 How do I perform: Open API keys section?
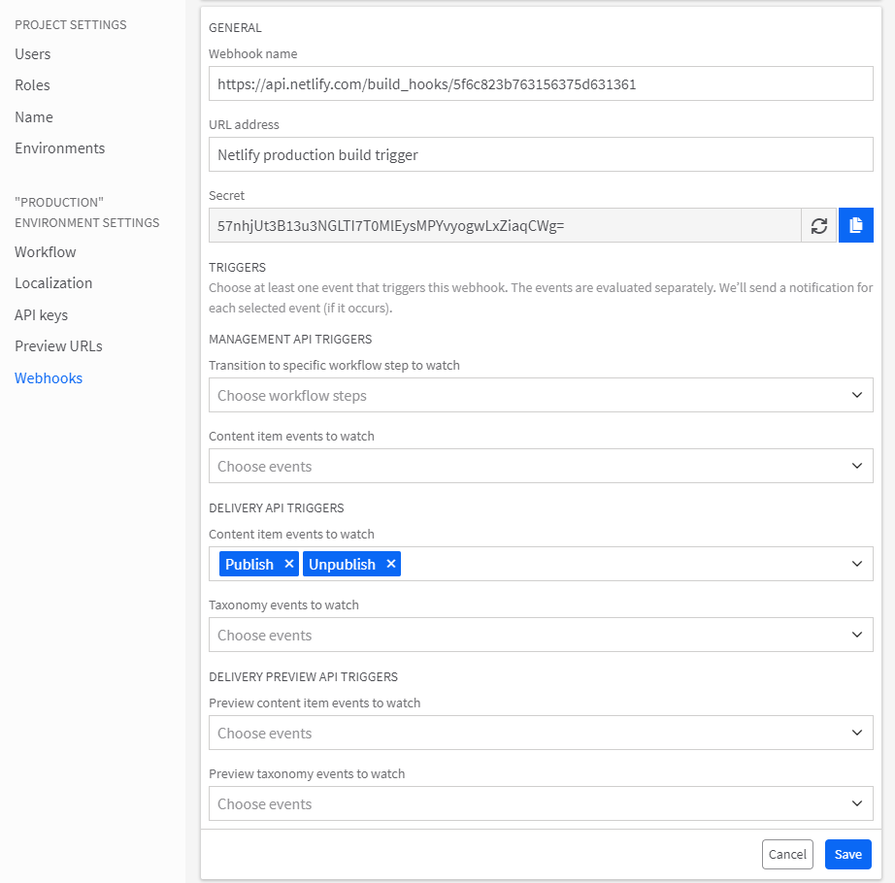coord(41,315)
